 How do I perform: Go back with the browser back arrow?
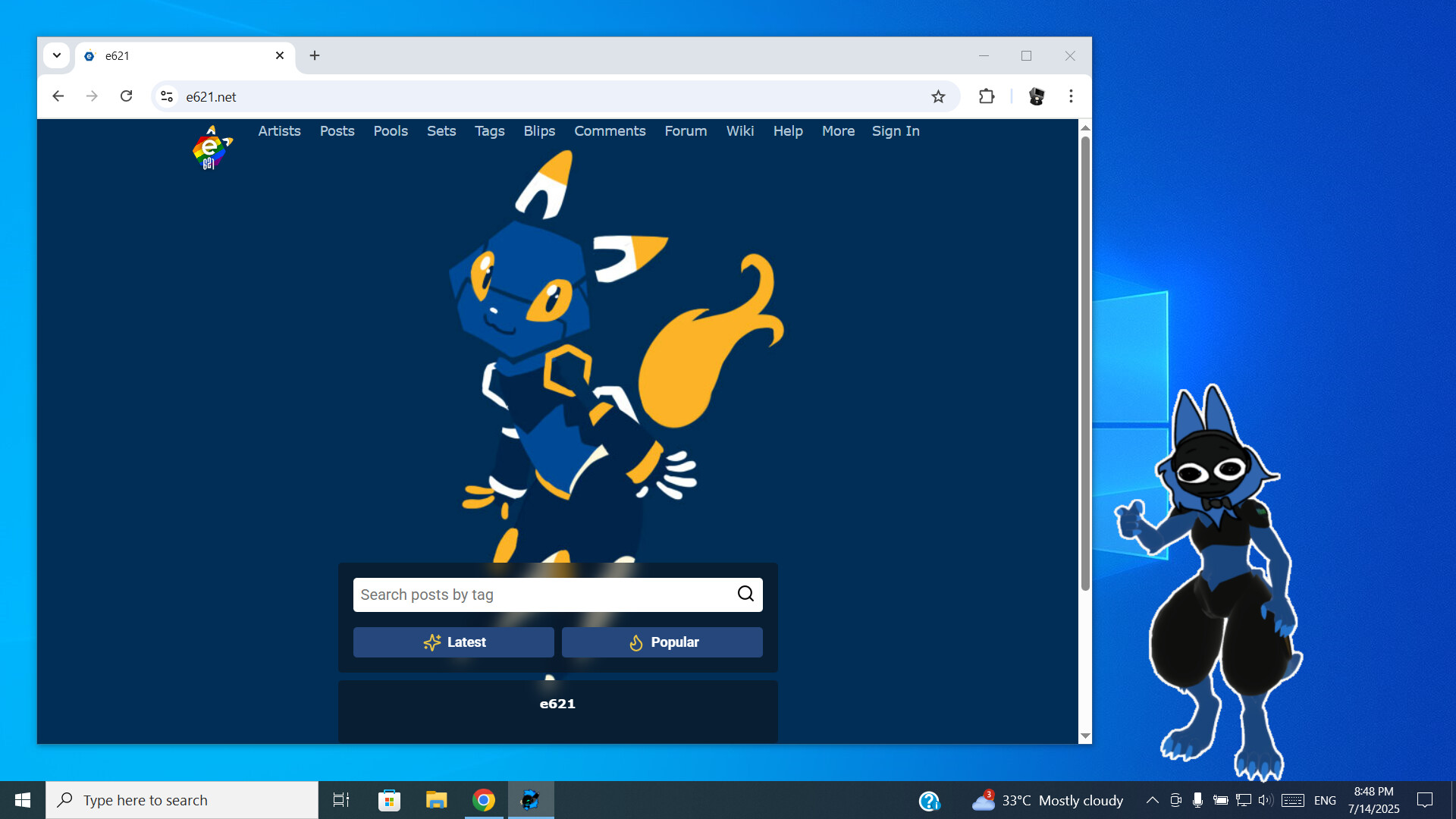58,96
